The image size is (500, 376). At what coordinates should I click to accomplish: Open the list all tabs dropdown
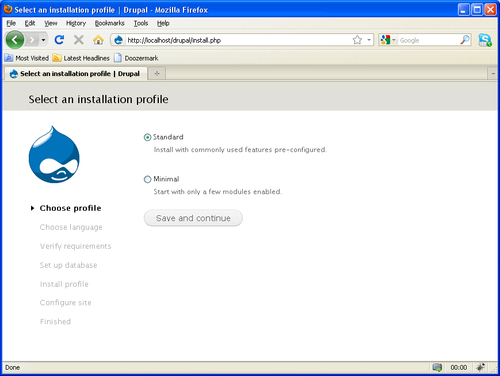(493, 74)
